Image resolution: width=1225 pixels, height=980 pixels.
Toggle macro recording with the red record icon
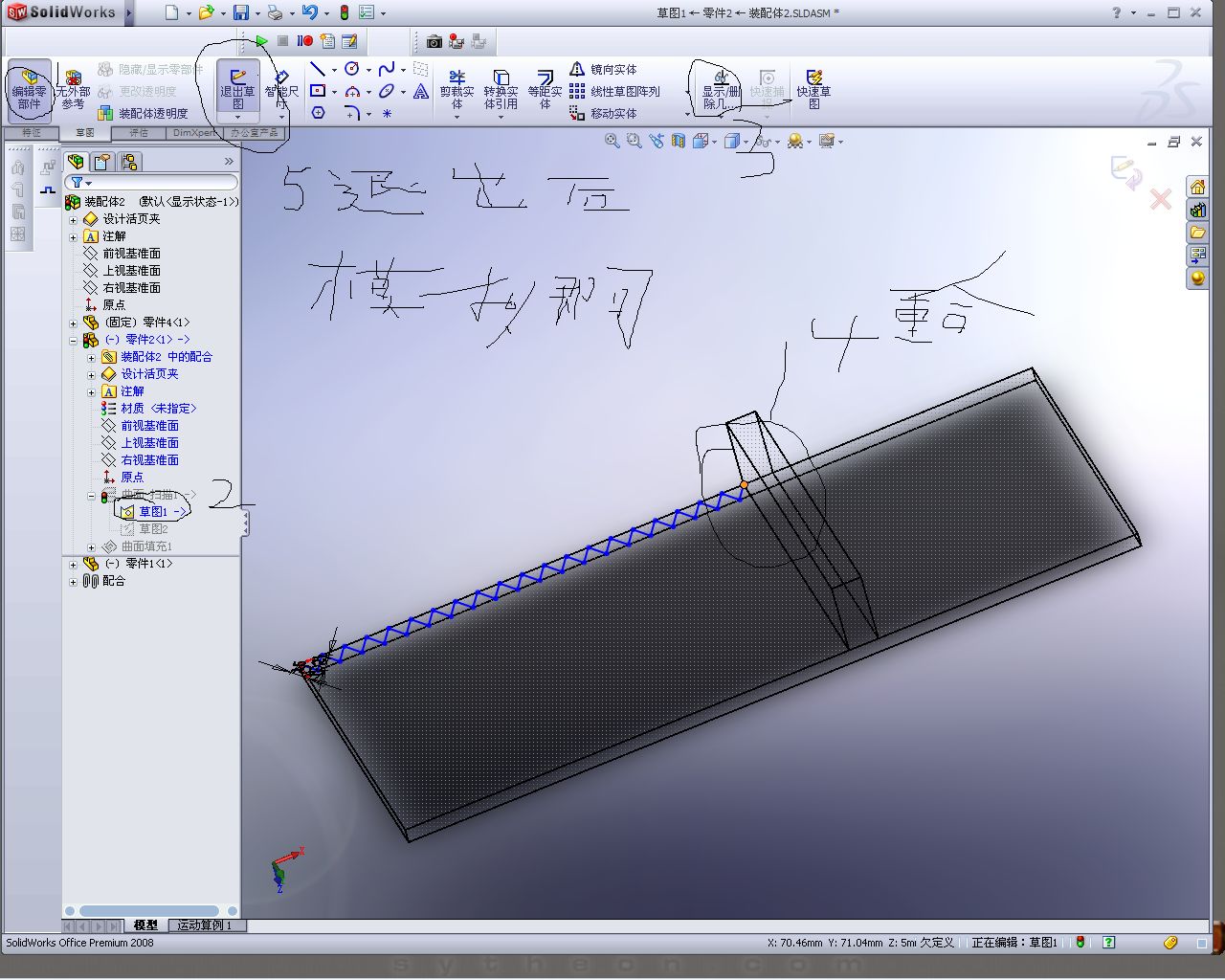(305, 41)
